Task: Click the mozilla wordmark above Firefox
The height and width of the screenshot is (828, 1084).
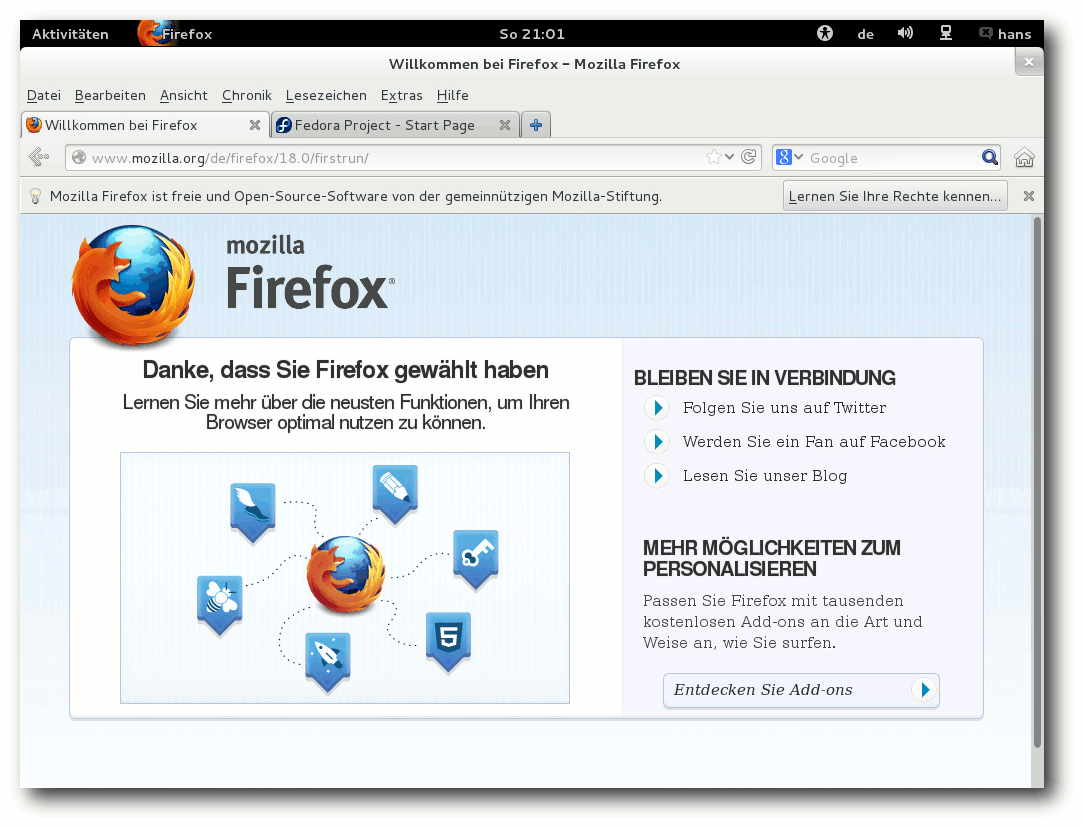Action: (x=265, y=245)
